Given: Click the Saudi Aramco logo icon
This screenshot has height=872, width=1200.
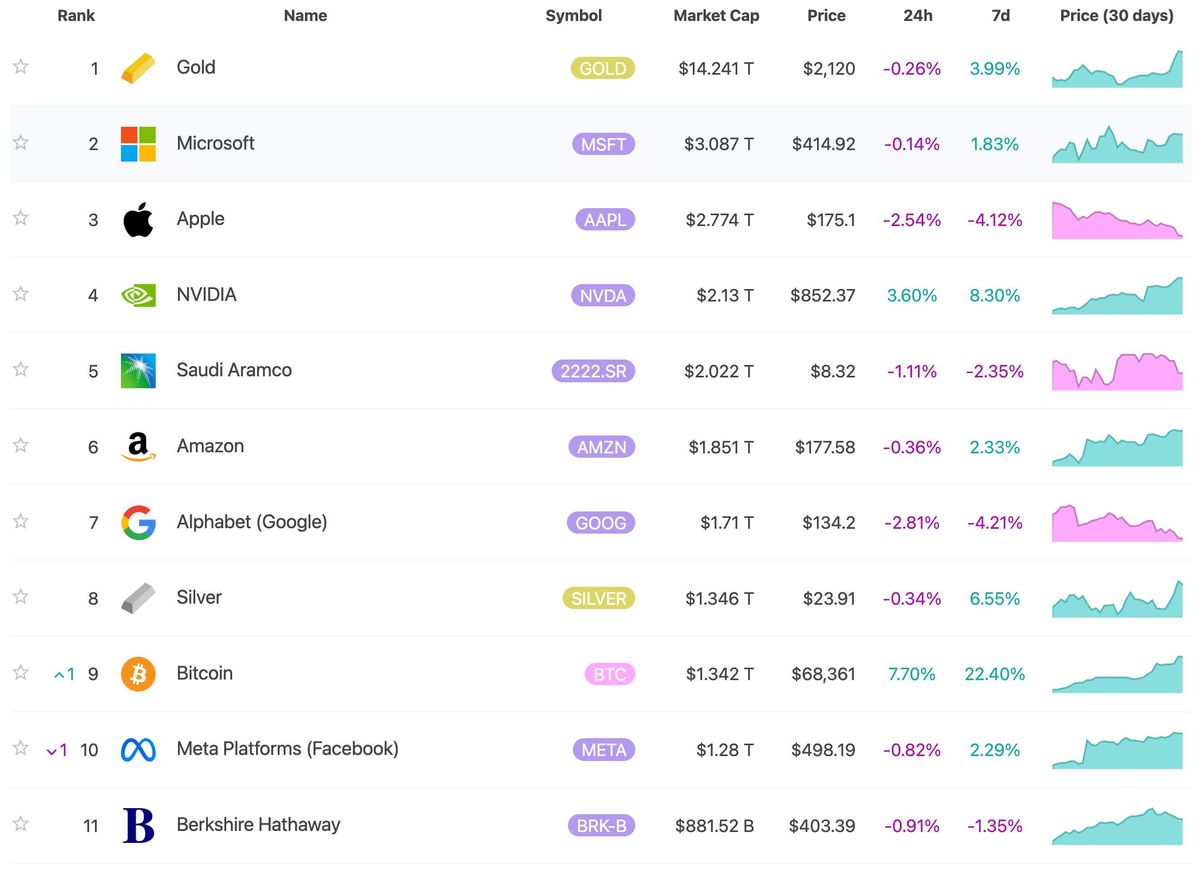Looking at the screenshot, I should pyautogui.click(x=138, y=371).
